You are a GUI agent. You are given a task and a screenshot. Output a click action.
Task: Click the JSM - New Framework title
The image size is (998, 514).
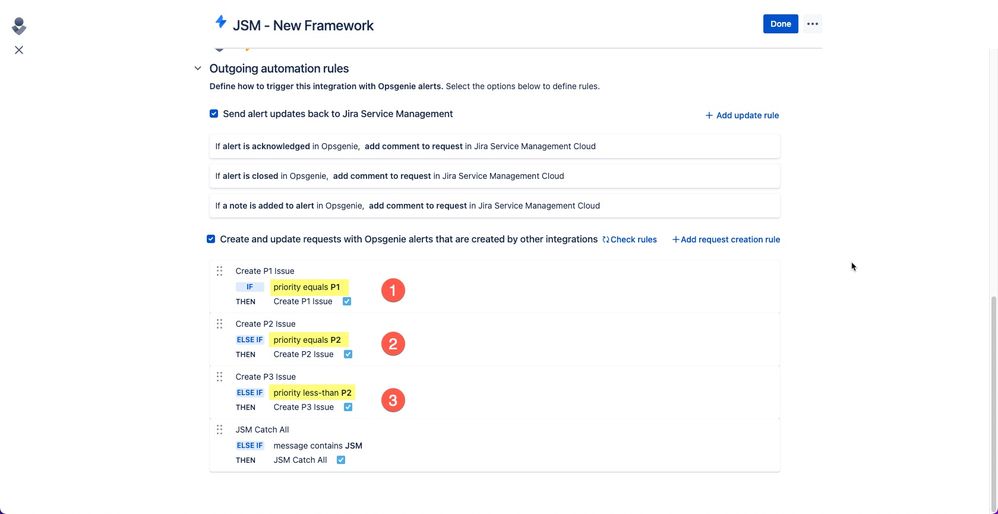tap(303, 25)
